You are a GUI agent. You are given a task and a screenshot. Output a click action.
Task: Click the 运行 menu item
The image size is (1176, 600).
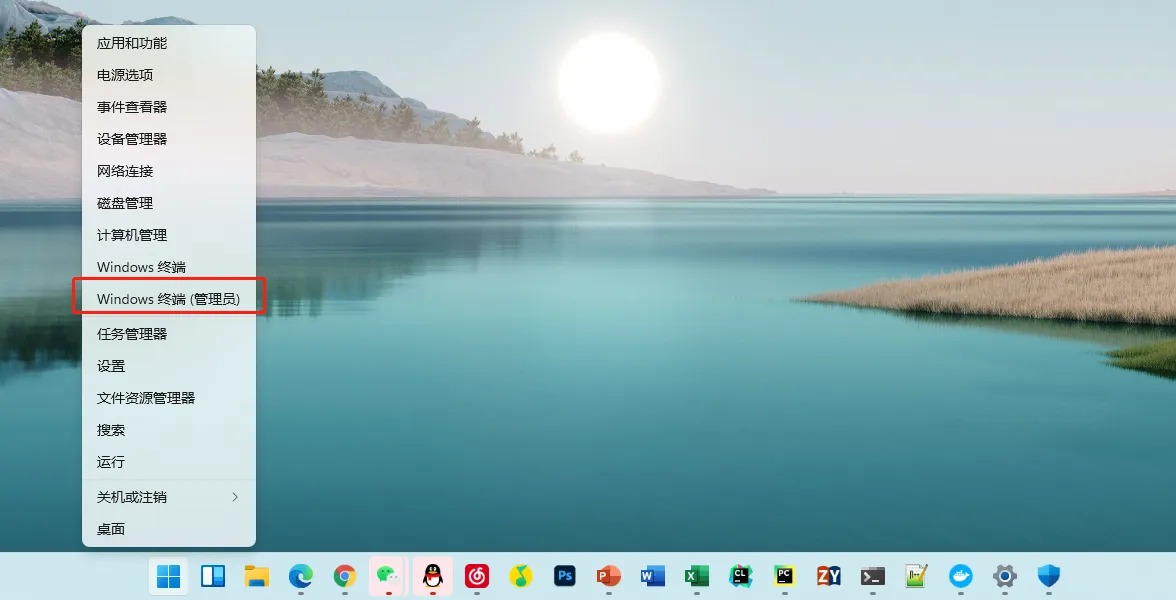(x=111, y=462)
